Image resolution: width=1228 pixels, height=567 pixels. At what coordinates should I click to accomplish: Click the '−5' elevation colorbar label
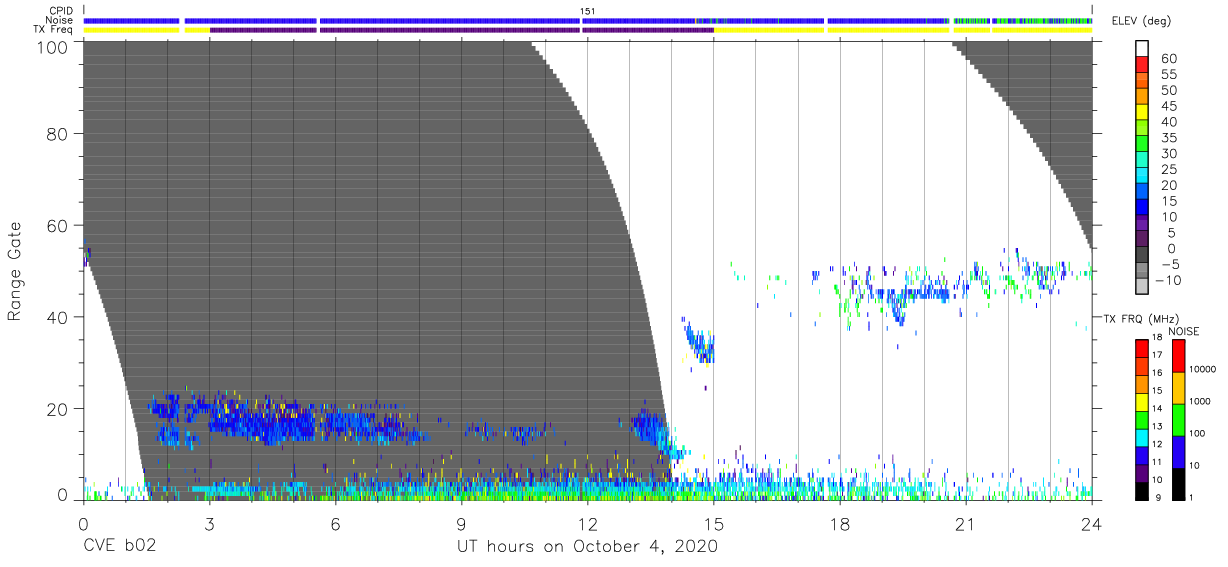coord(1169,264)
